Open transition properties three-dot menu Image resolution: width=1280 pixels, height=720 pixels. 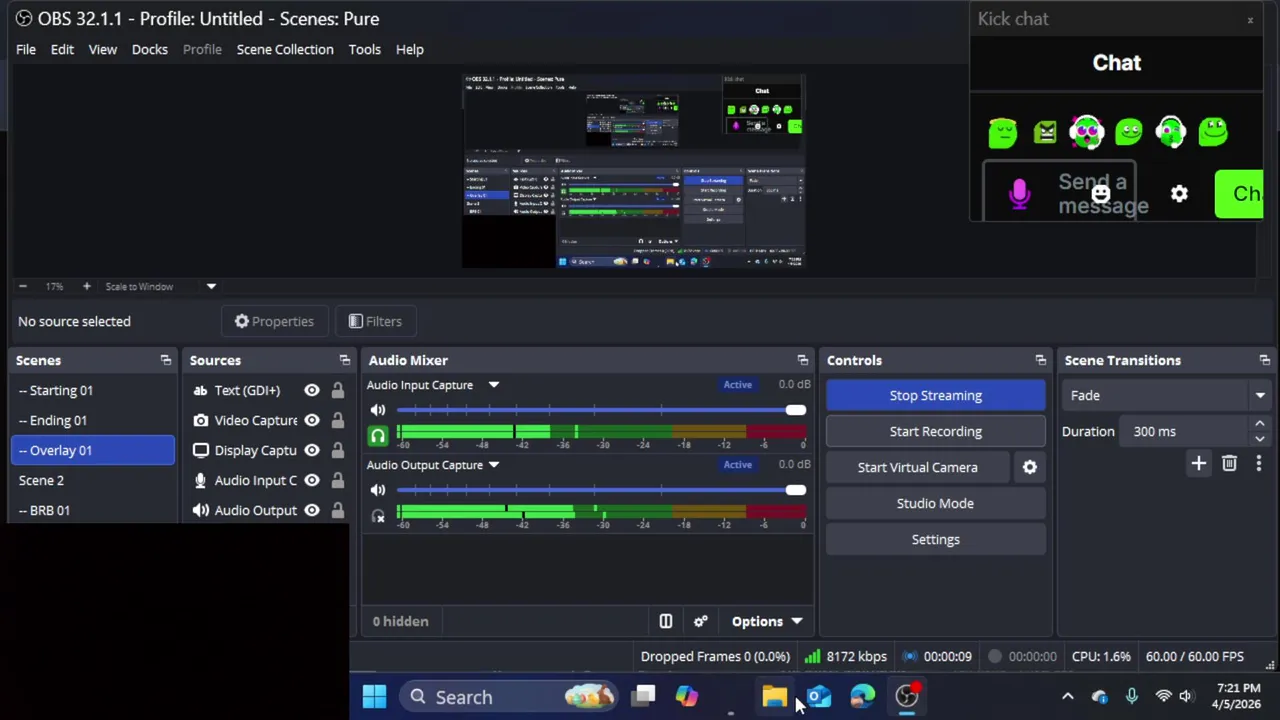(1258, 463)
